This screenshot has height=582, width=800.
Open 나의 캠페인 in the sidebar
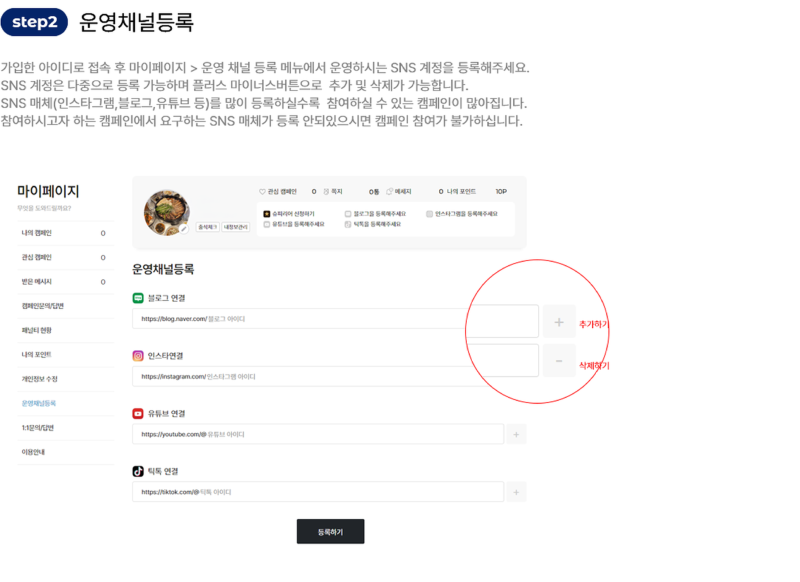[37, 233]
